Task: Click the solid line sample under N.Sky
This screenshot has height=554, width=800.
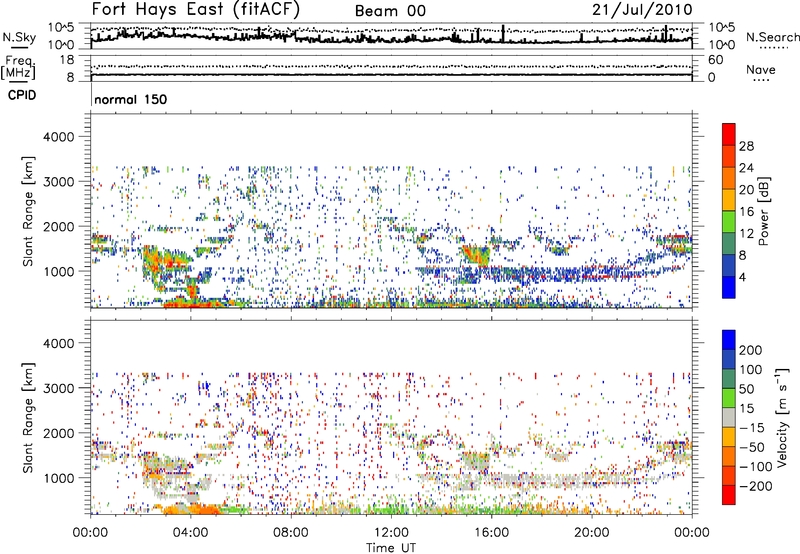Action: coord(19,48)
